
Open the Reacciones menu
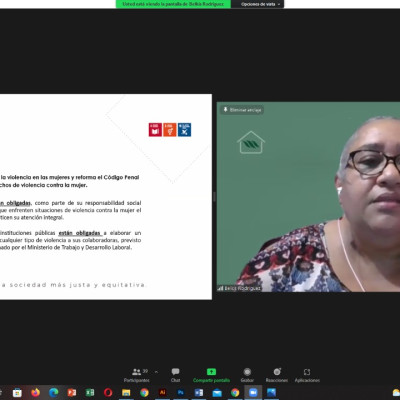(x=277, y=375)
